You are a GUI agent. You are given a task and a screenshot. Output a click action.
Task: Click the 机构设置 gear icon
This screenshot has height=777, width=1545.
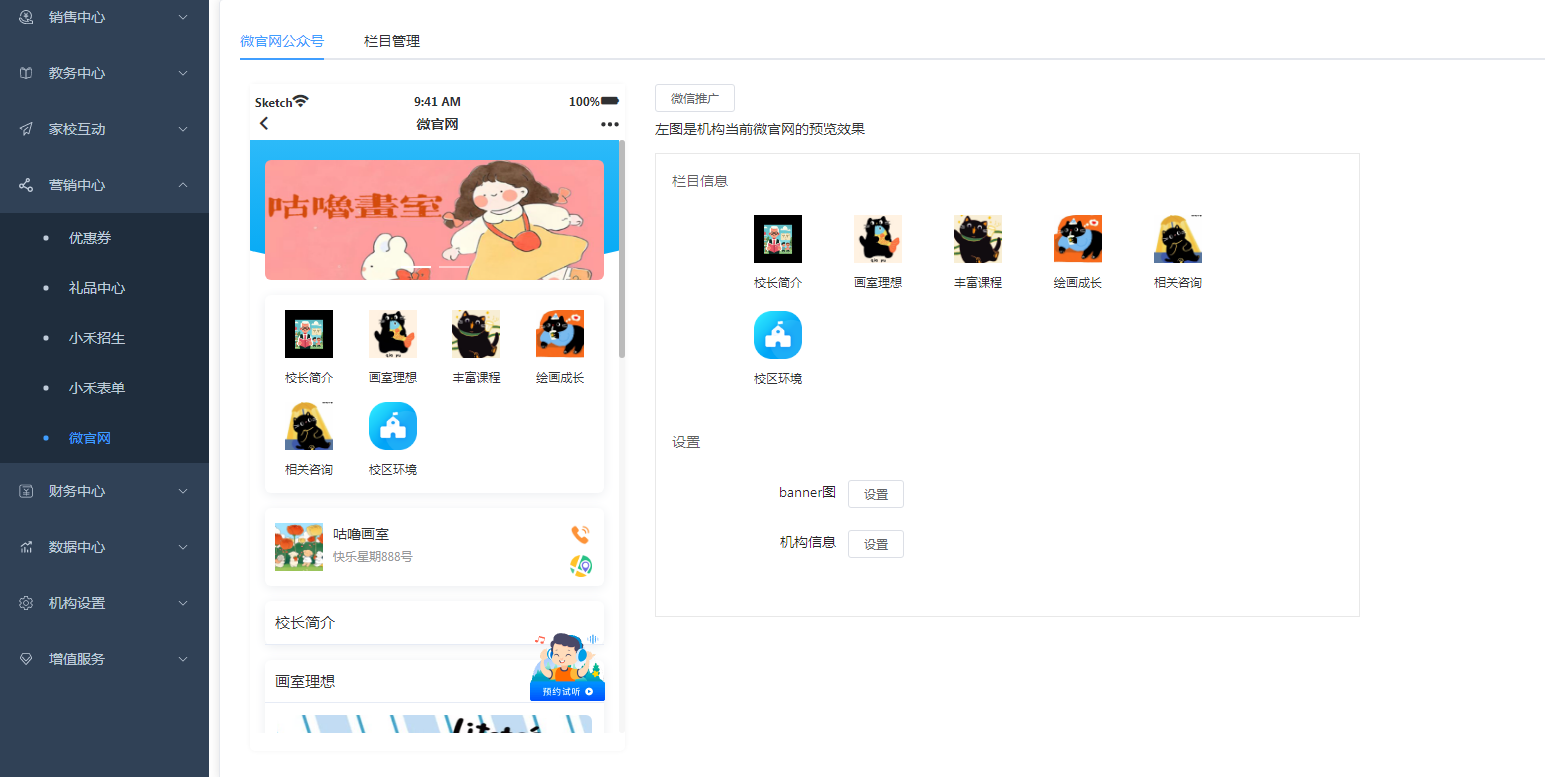(27, 603)
